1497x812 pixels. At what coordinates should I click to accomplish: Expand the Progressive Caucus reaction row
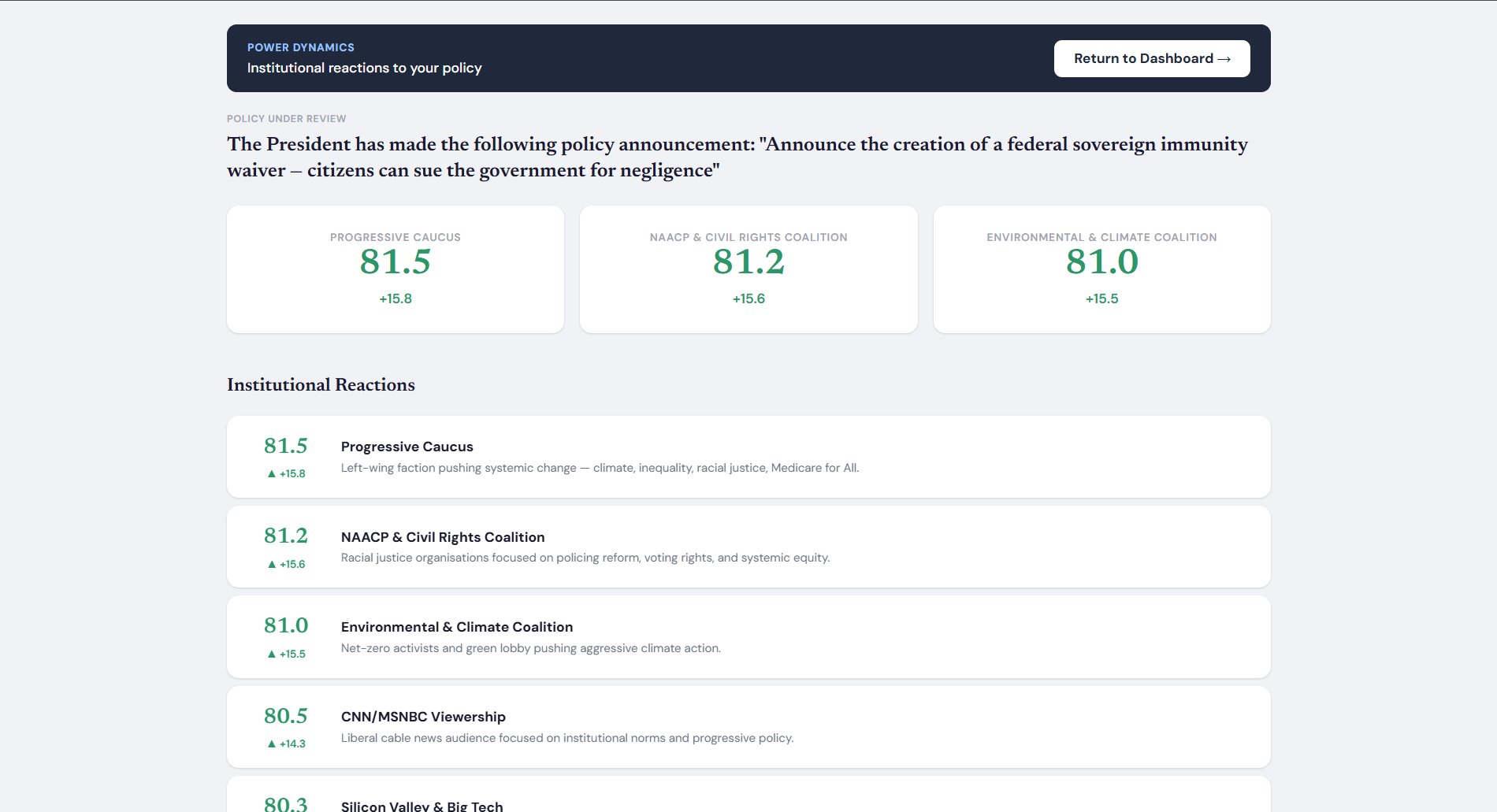pyautogui.click(x=748, y=457)
